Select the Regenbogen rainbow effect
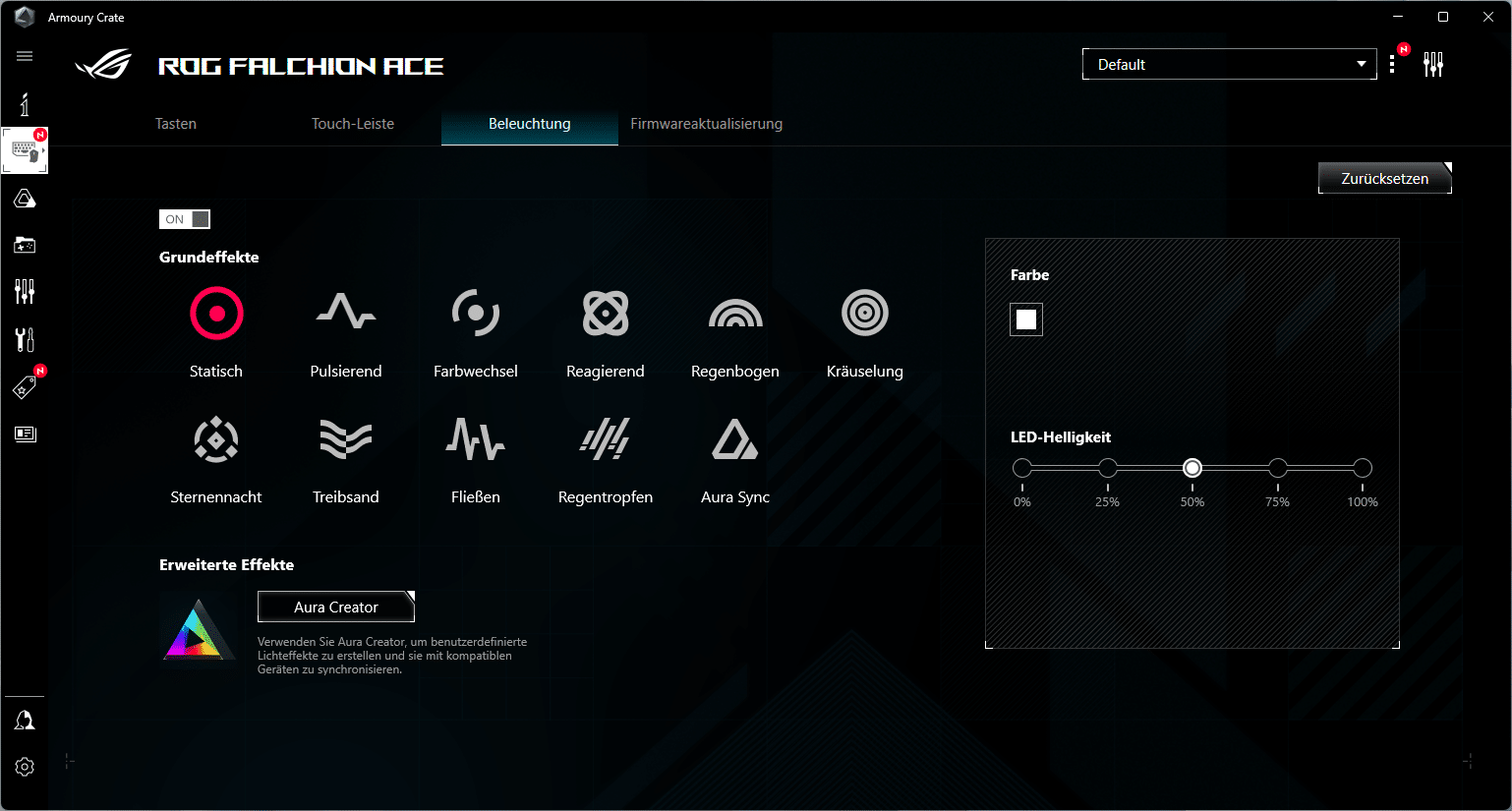 point(734,314)
